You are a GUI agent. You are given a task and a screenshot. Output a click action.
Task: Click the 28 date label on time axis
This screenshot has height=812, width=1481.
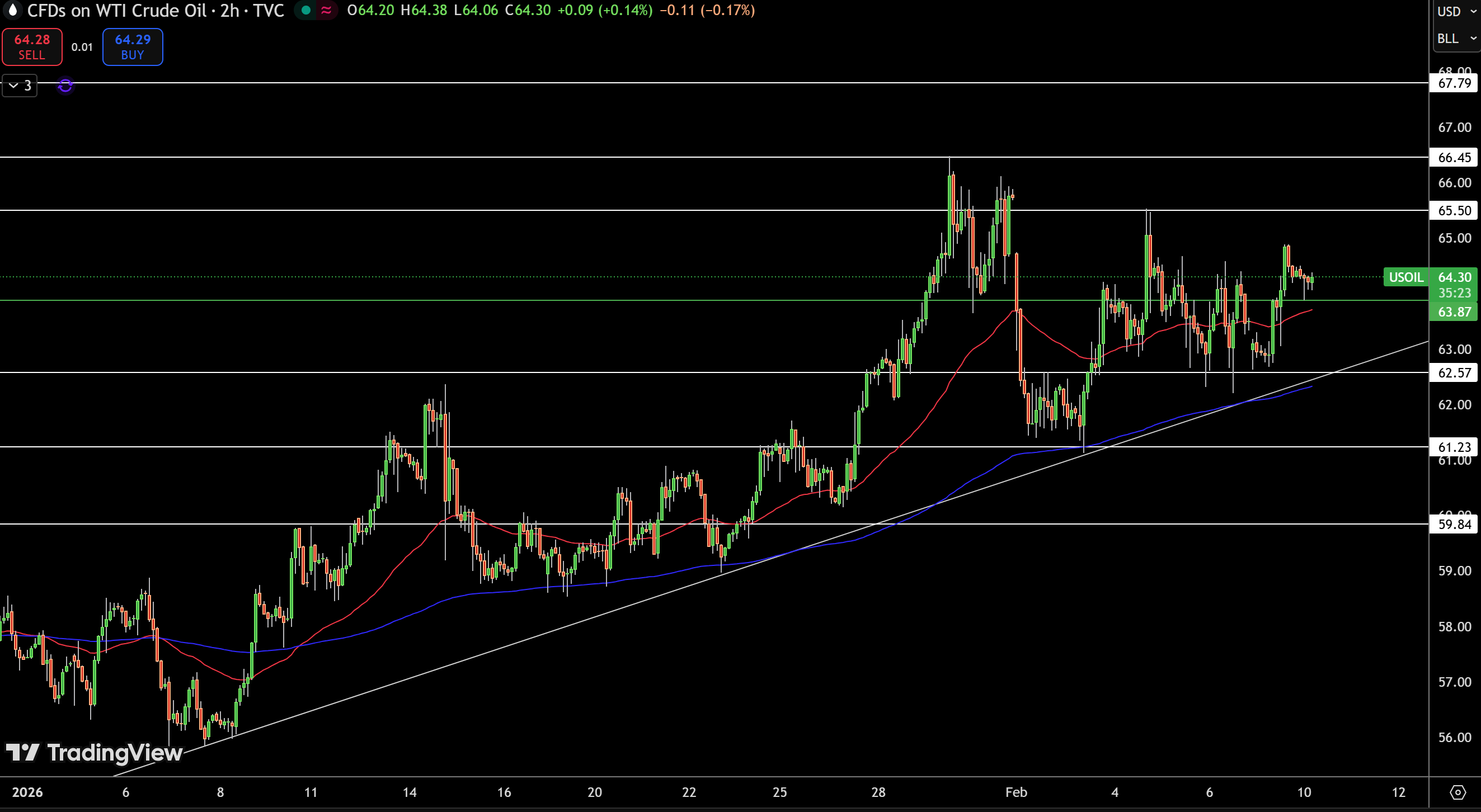pyautogui.click(x=878, y=792)
